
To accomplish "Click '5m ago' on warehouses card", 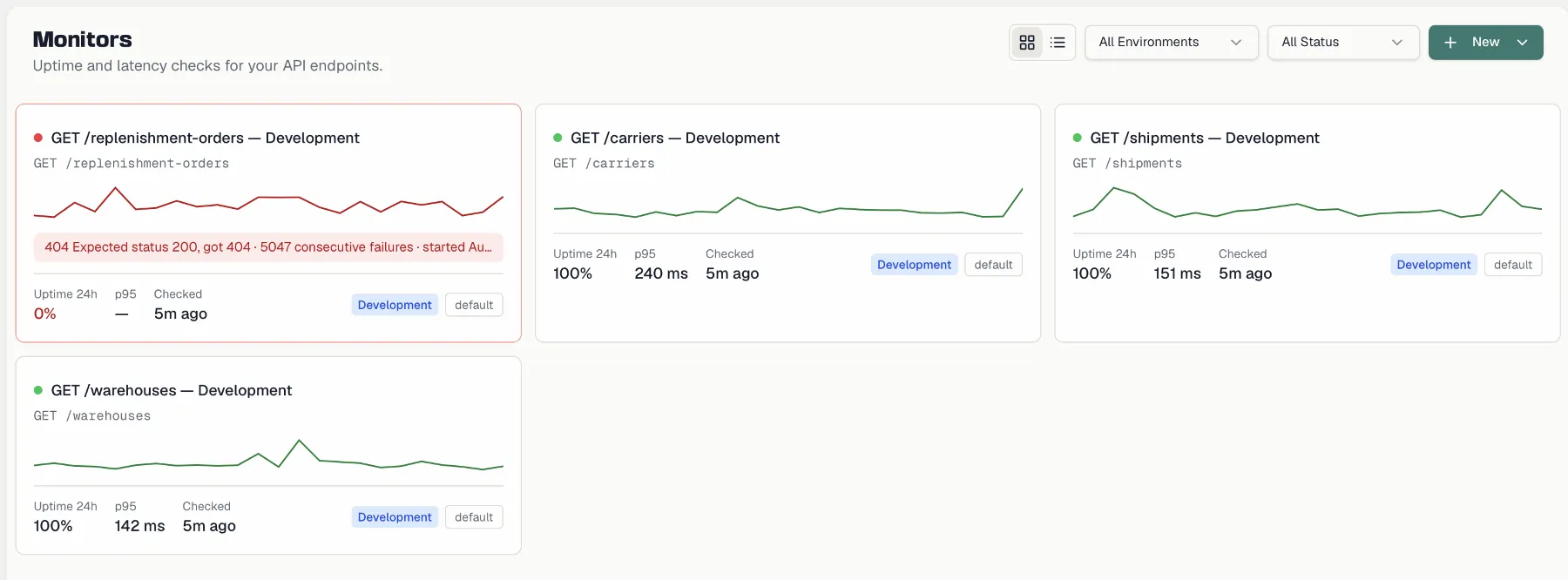I will pyautogui.click(x=209, y=526).
